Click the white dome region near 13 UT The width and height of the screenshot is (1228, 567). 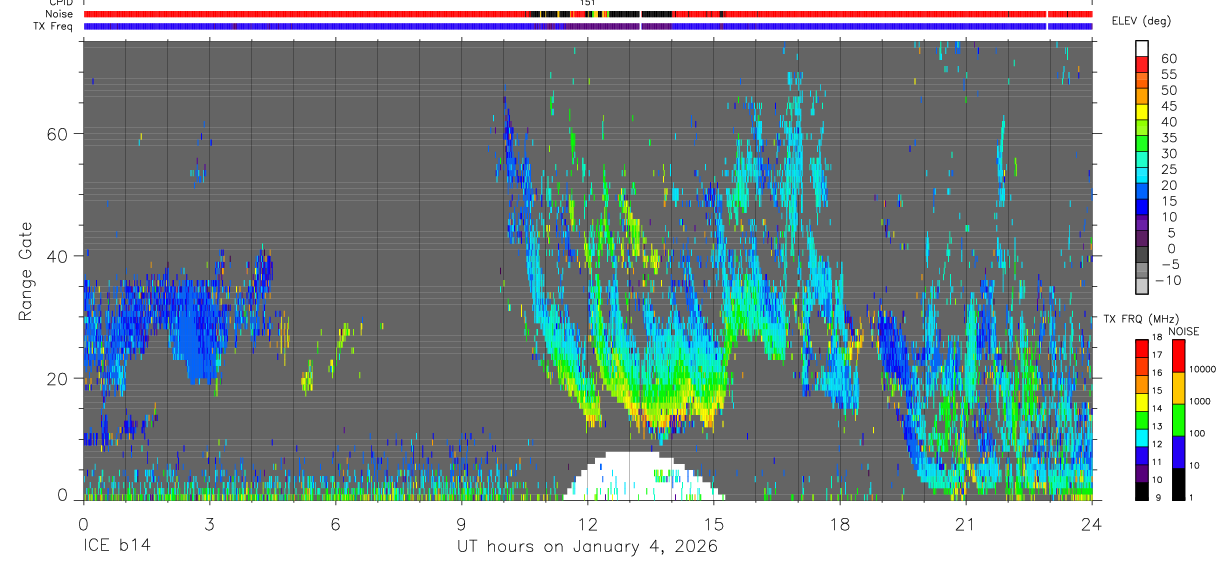click(645, 478)
